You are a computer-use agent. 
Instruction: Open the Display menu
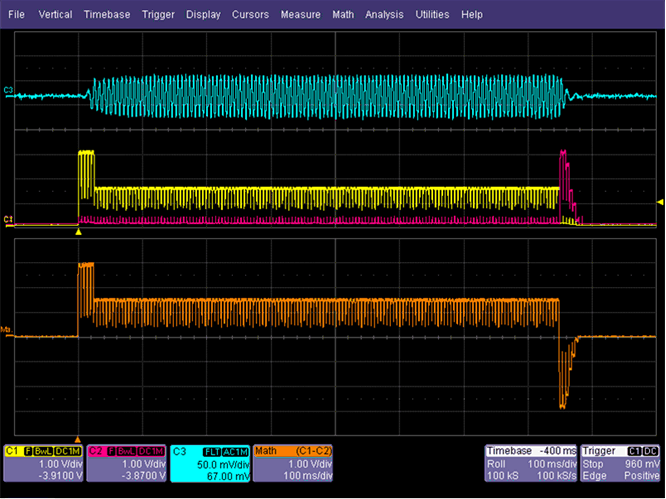[203, 15]
